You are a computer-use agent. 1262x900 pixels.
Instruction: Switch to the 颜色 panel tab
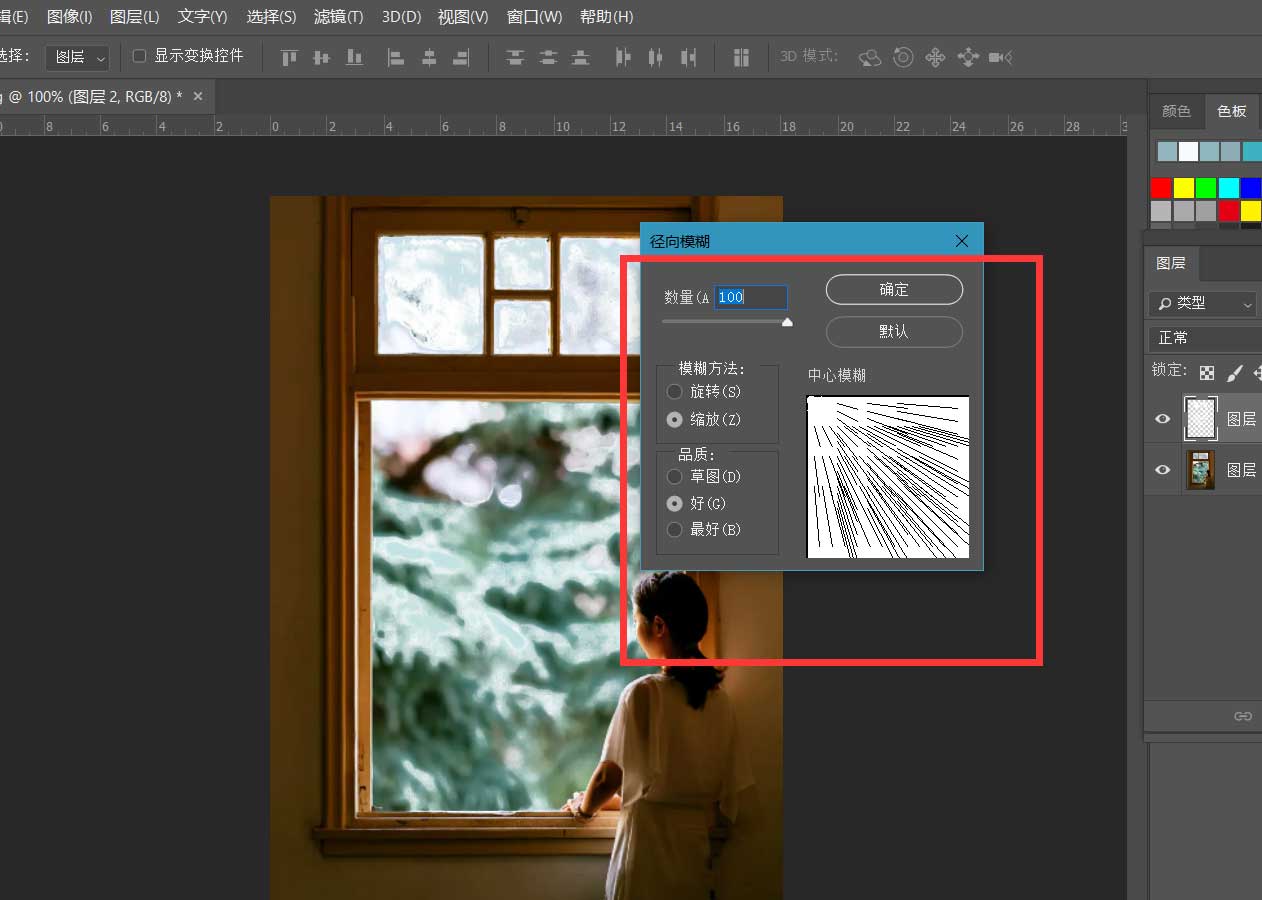point(1176,111)
